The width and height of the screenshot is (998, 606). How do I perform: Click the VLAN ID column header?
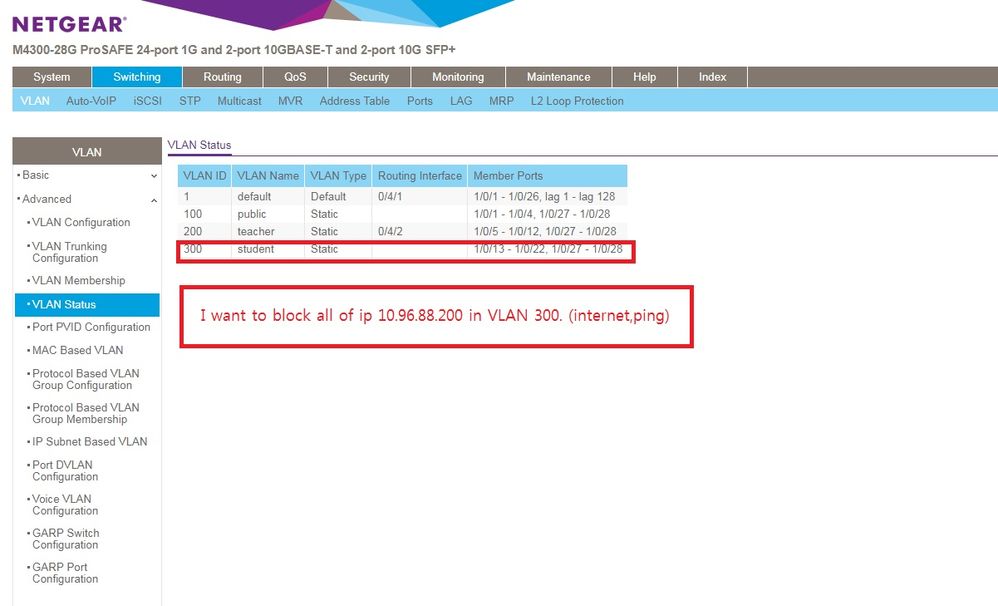click(205, 176)
